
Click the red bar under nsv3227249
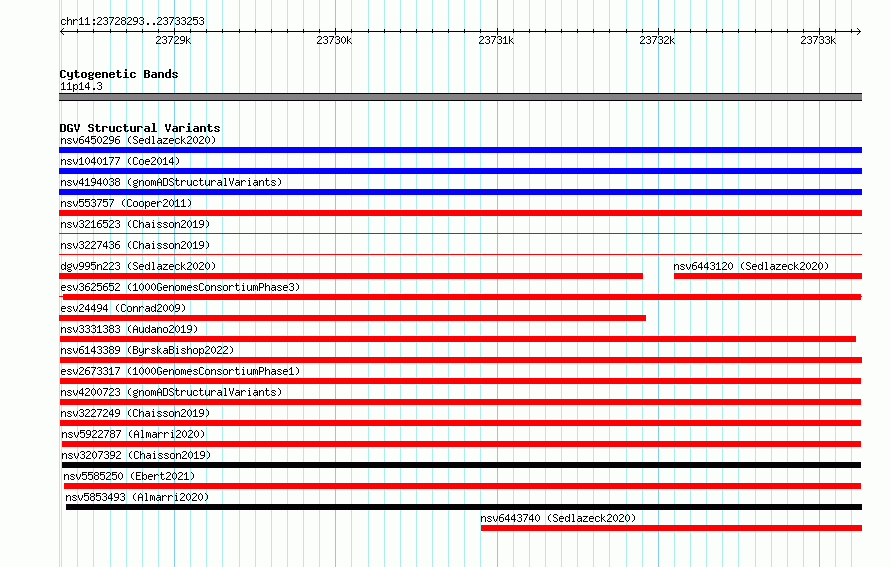coord(460,423)
